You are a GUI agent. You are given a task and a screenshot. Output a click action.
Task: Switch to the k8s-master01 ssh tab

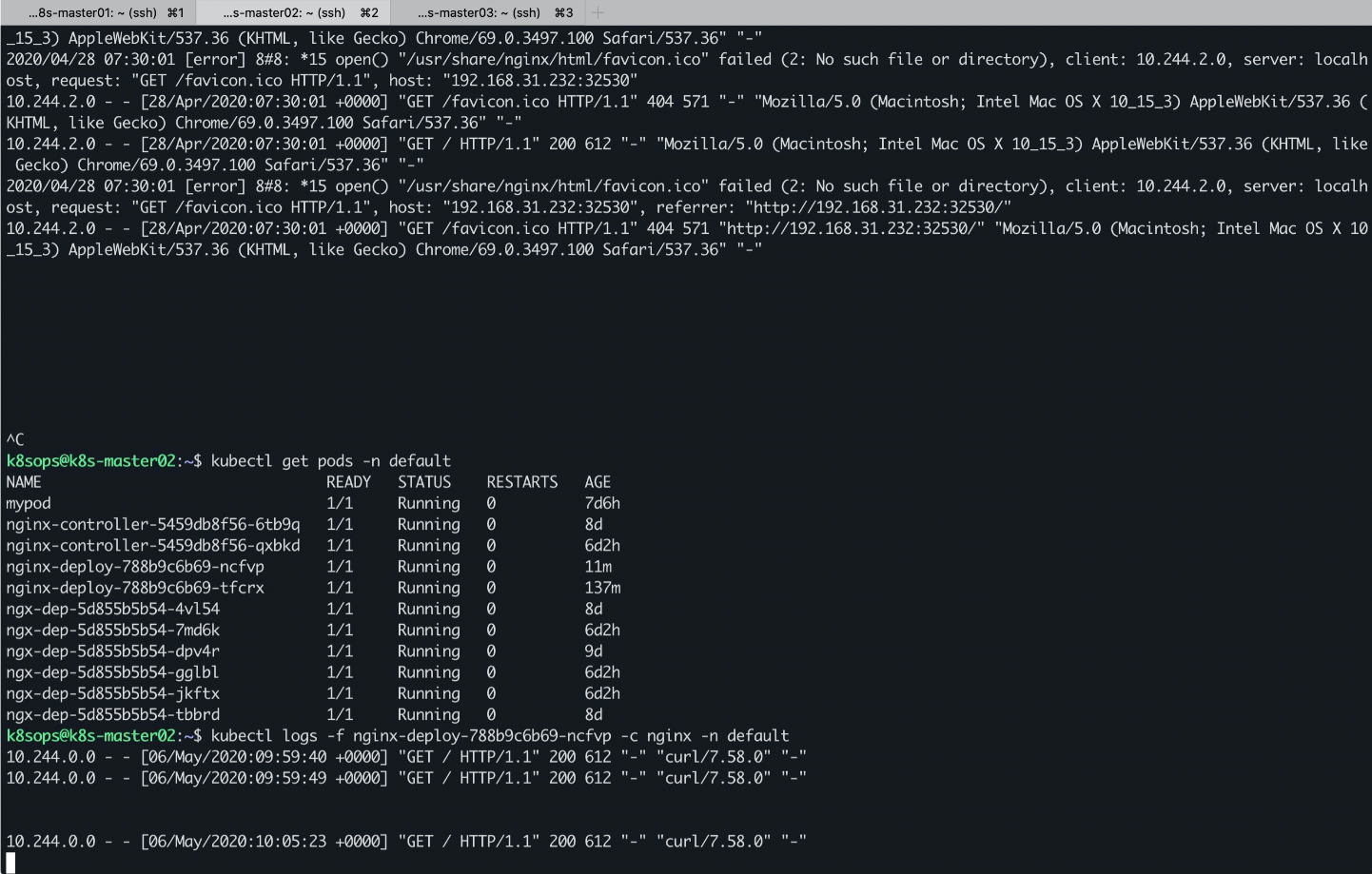pos(99,12)
